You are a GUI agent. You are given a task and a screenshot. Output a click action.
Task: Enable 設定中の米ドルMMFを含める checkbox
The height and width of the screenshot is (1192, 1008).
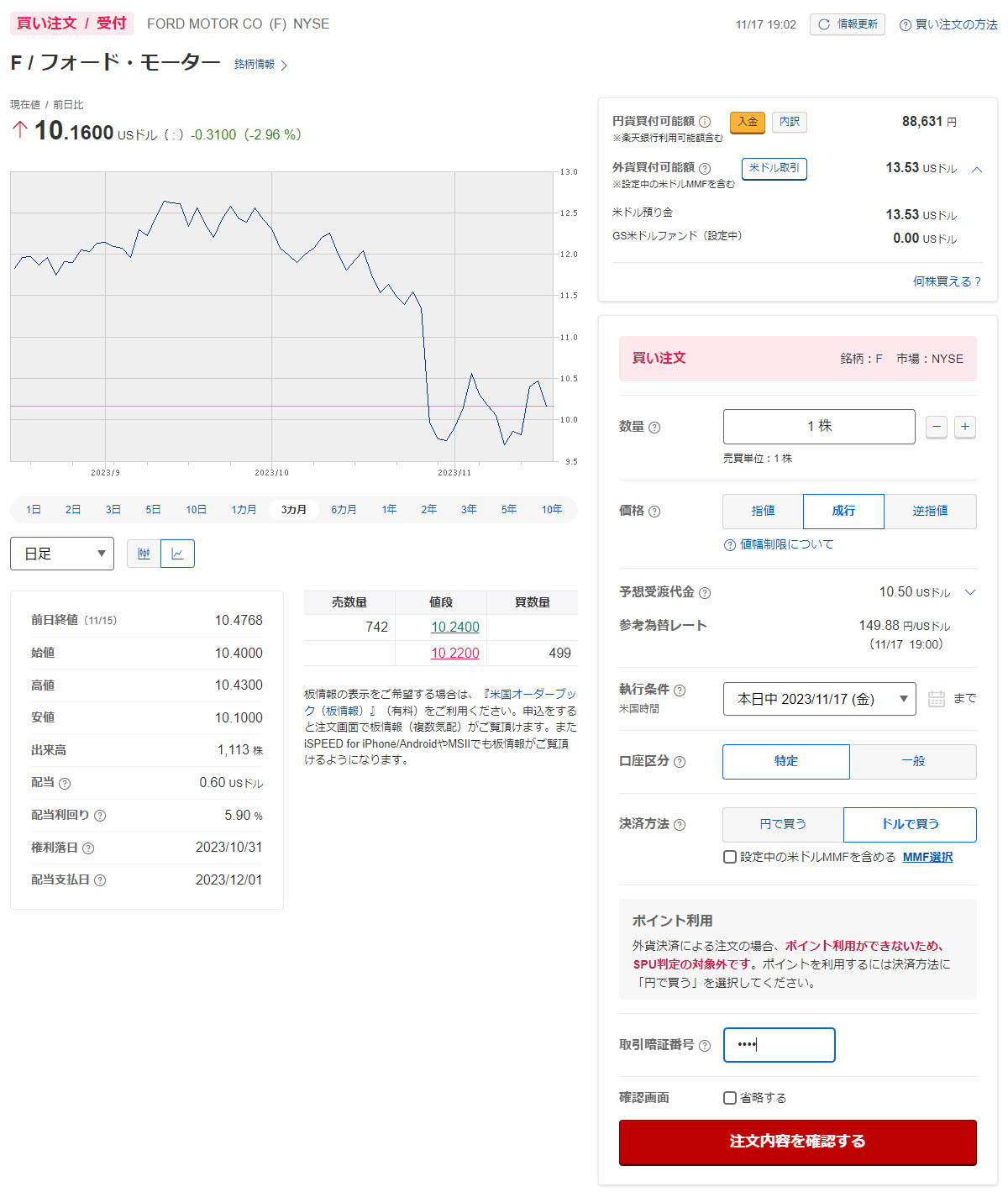pos(730,857)
